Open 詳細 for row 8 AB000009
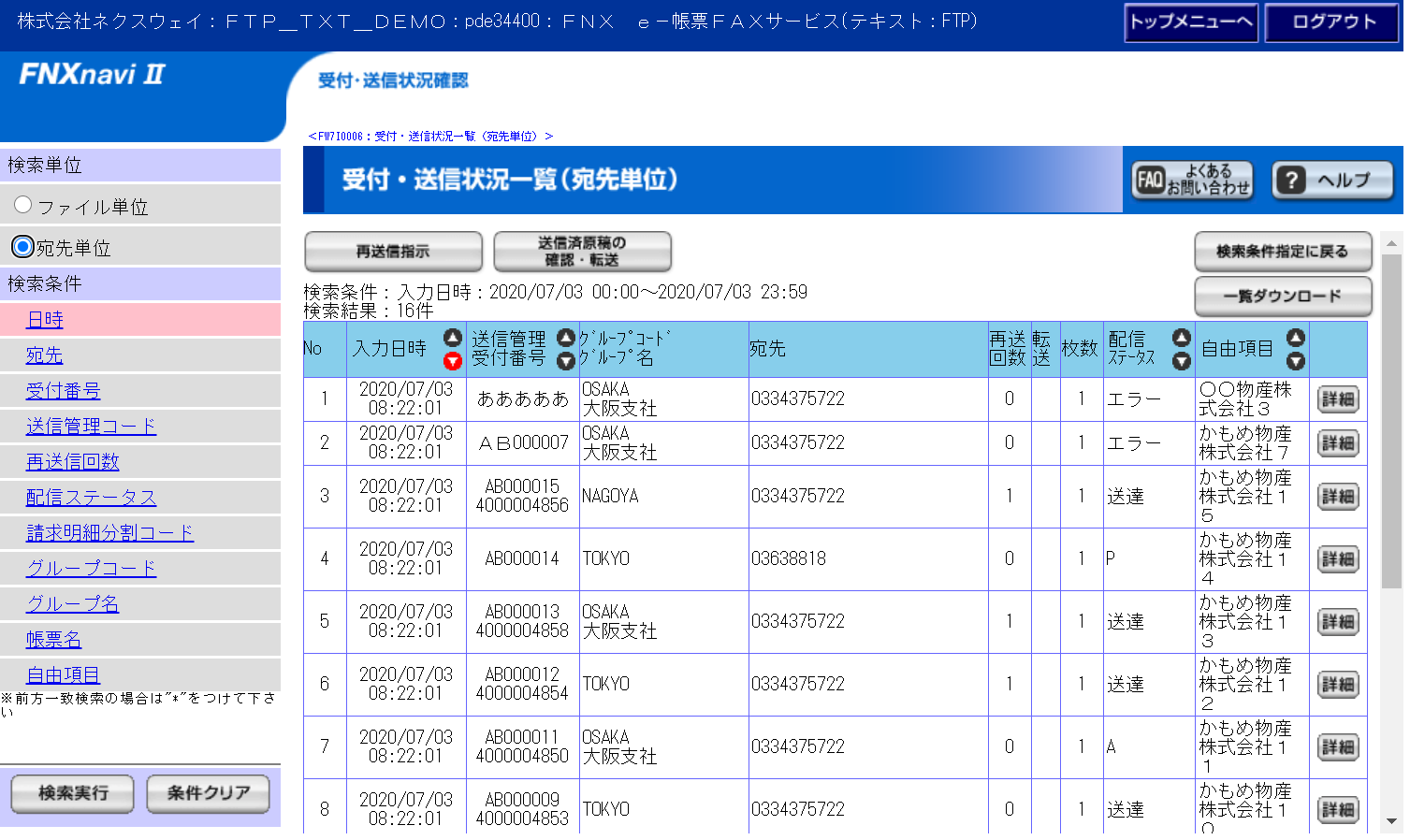 (x=1338, y=810)
